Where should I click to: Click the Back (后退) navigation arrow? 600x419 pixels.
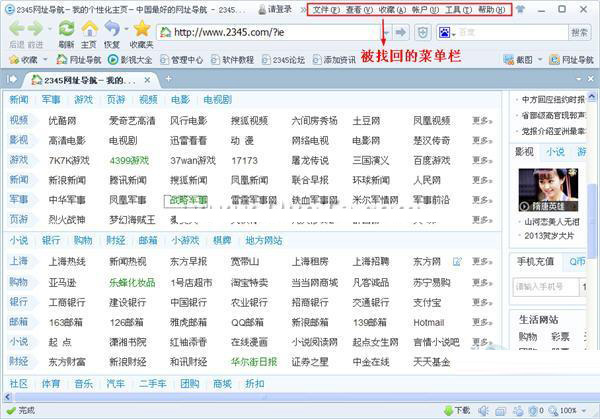coord(16,29)
